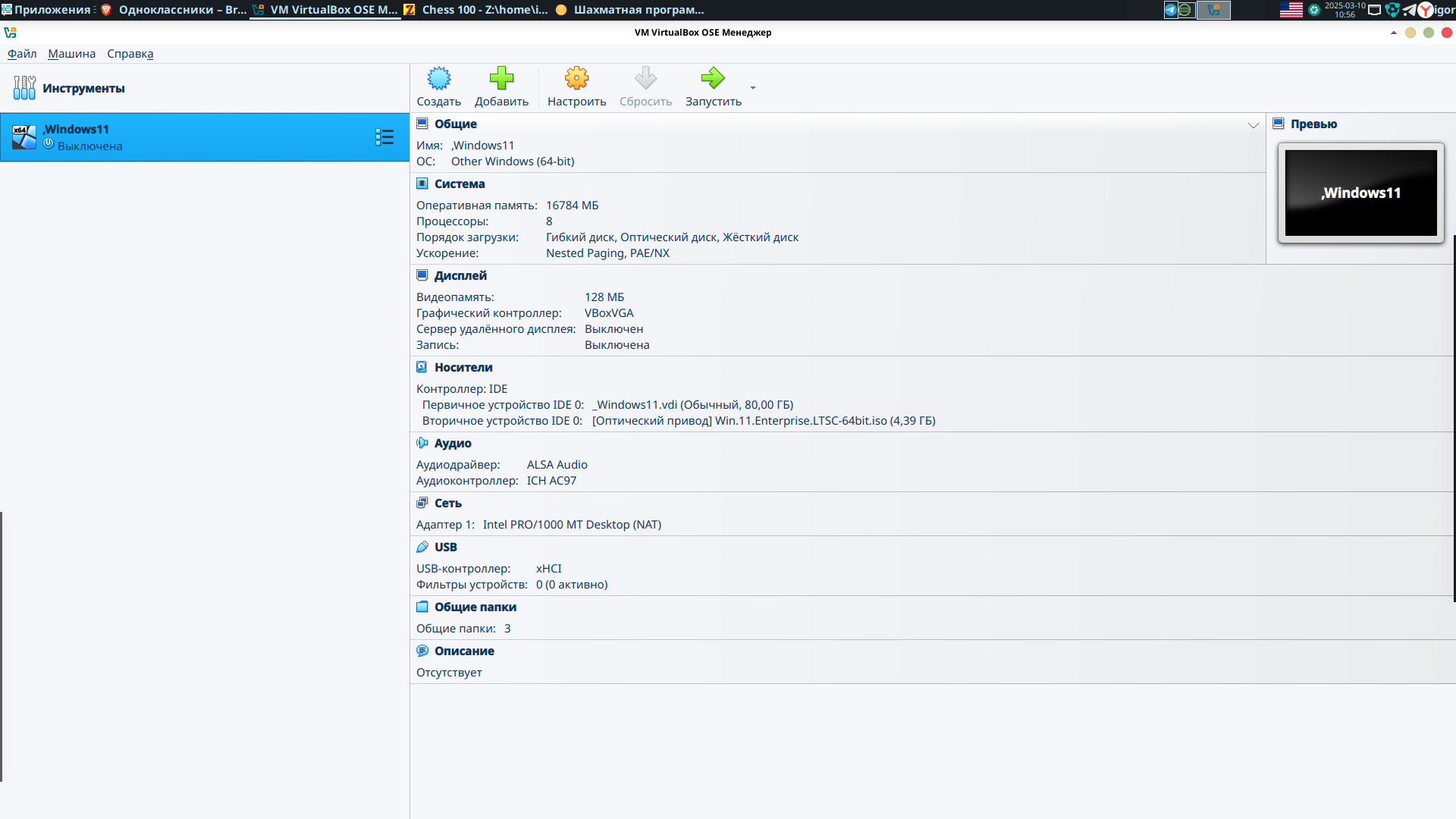Click Intel PRO/1000 MT Desktop (NAT) adapter text
Image resolution: width=1456 pixels, height=819 pixels.
572,524
